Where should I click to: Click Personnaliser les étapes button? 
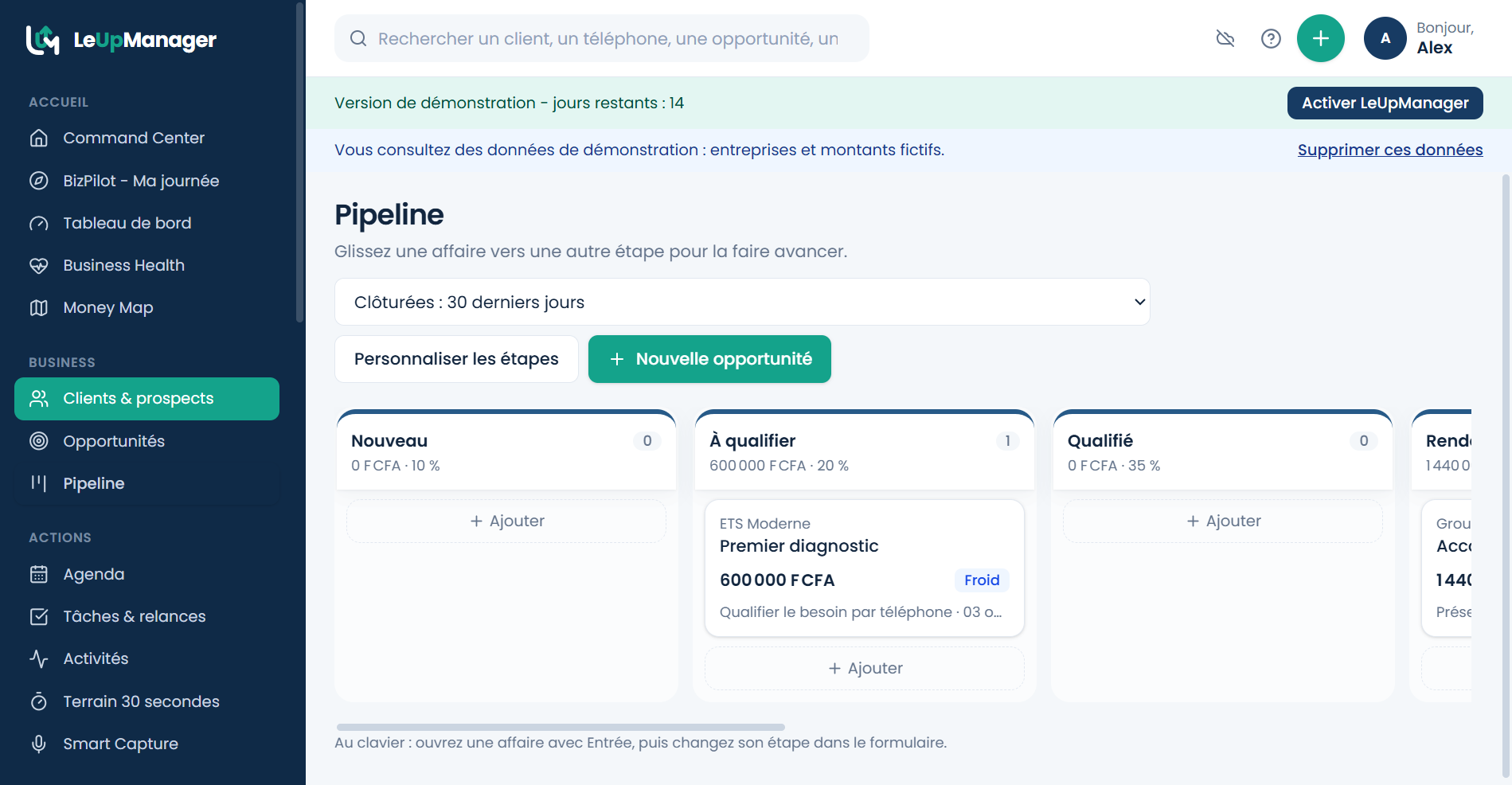[456, 359]
